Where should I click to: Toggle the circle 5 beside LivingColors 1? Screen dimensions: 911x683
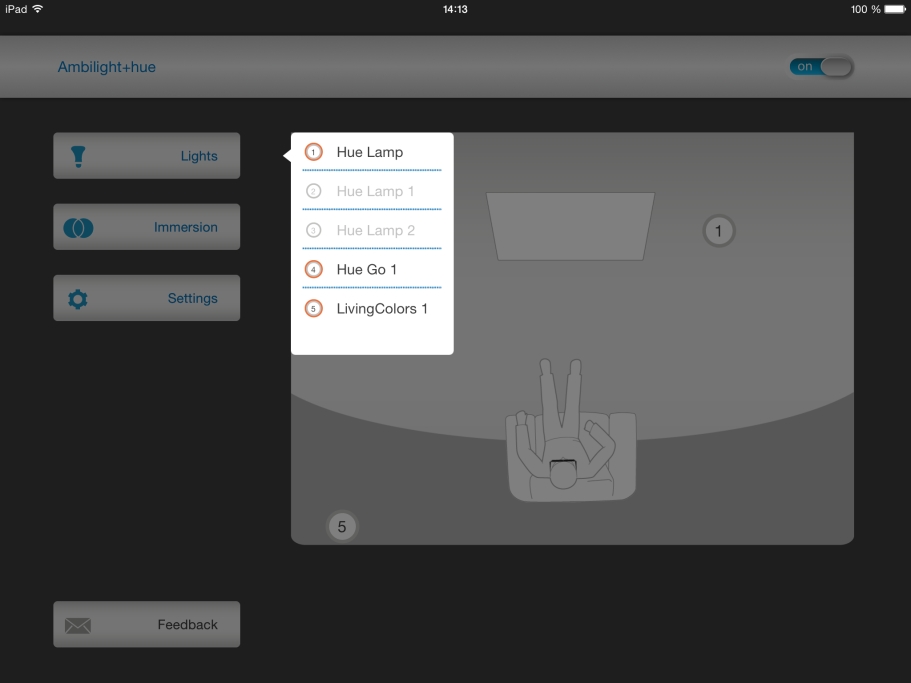tap(314, 309)
